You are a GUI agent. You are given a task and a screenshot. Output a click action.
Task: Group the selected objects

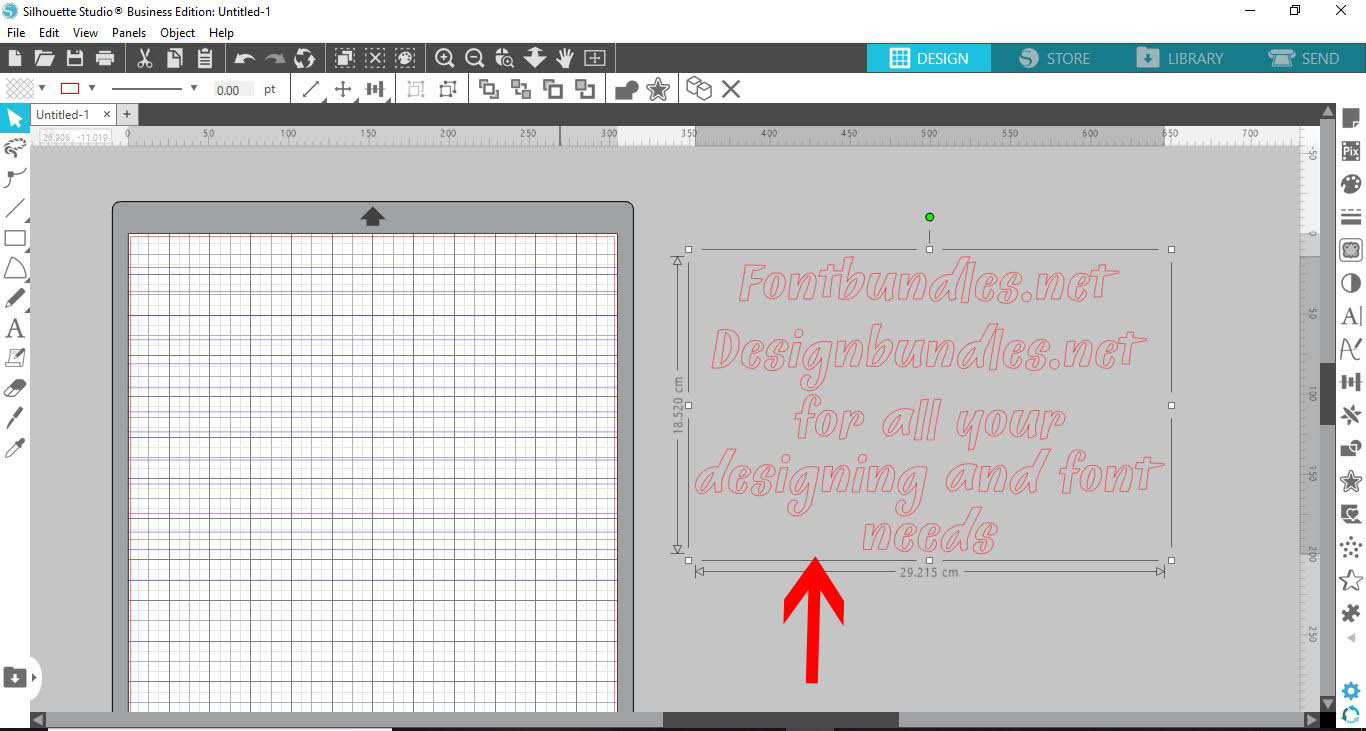[x=416, y=89]
